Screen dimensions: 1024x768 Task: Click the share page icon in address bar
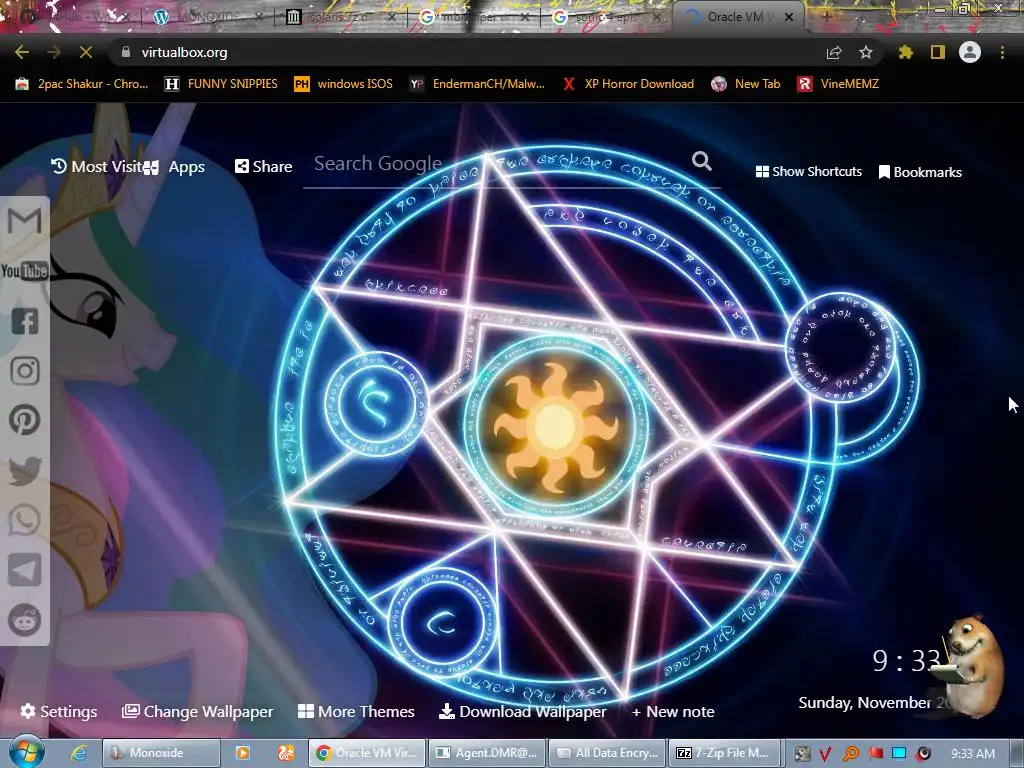click(834, 52)
